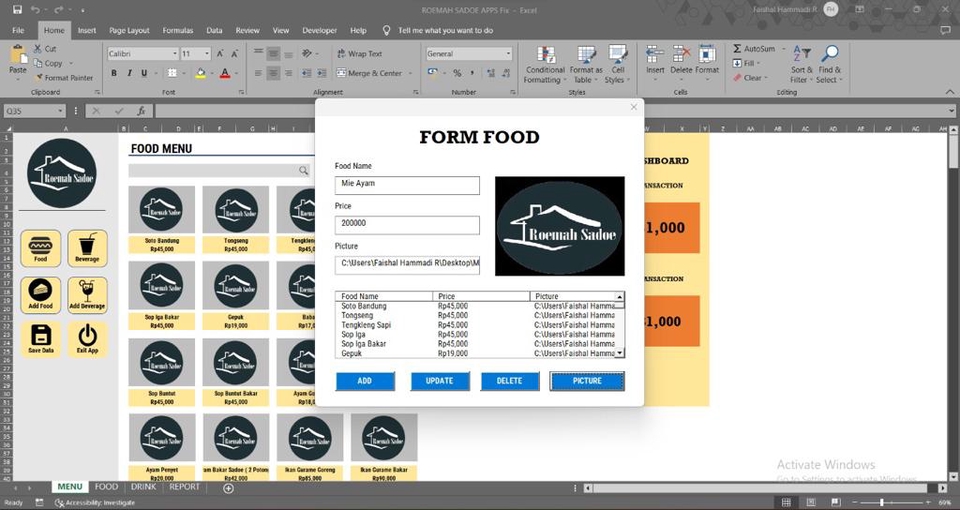This screenshot has width=960, height=510.
Task: Open the File menu
Action: click(18, 30)
